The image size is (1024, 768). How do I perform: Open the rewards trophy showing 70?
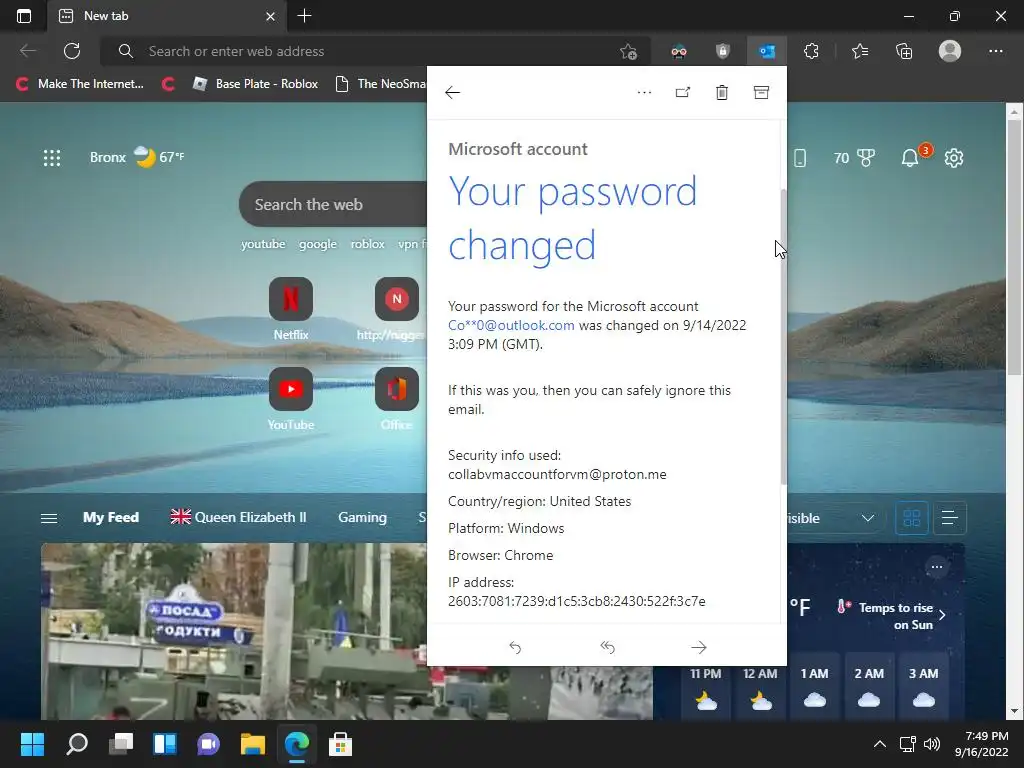click(x=854, y=157)
